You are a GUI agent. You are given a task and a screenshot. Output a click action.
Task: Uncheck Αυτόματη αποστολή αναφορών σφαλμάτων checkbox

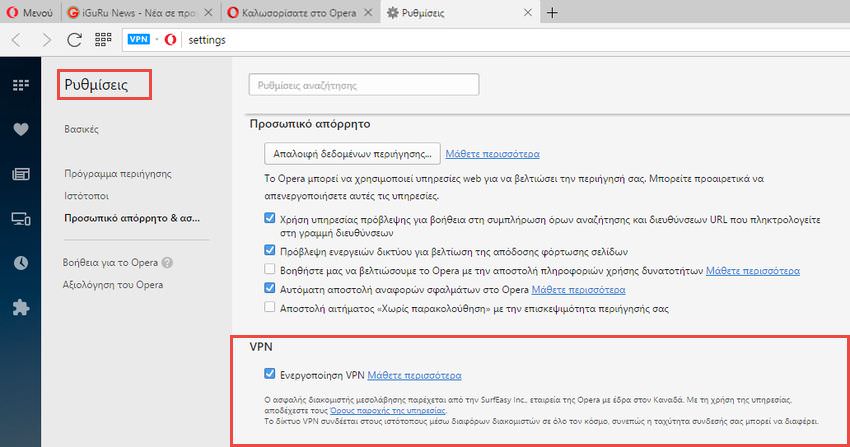tap(269, 289)
